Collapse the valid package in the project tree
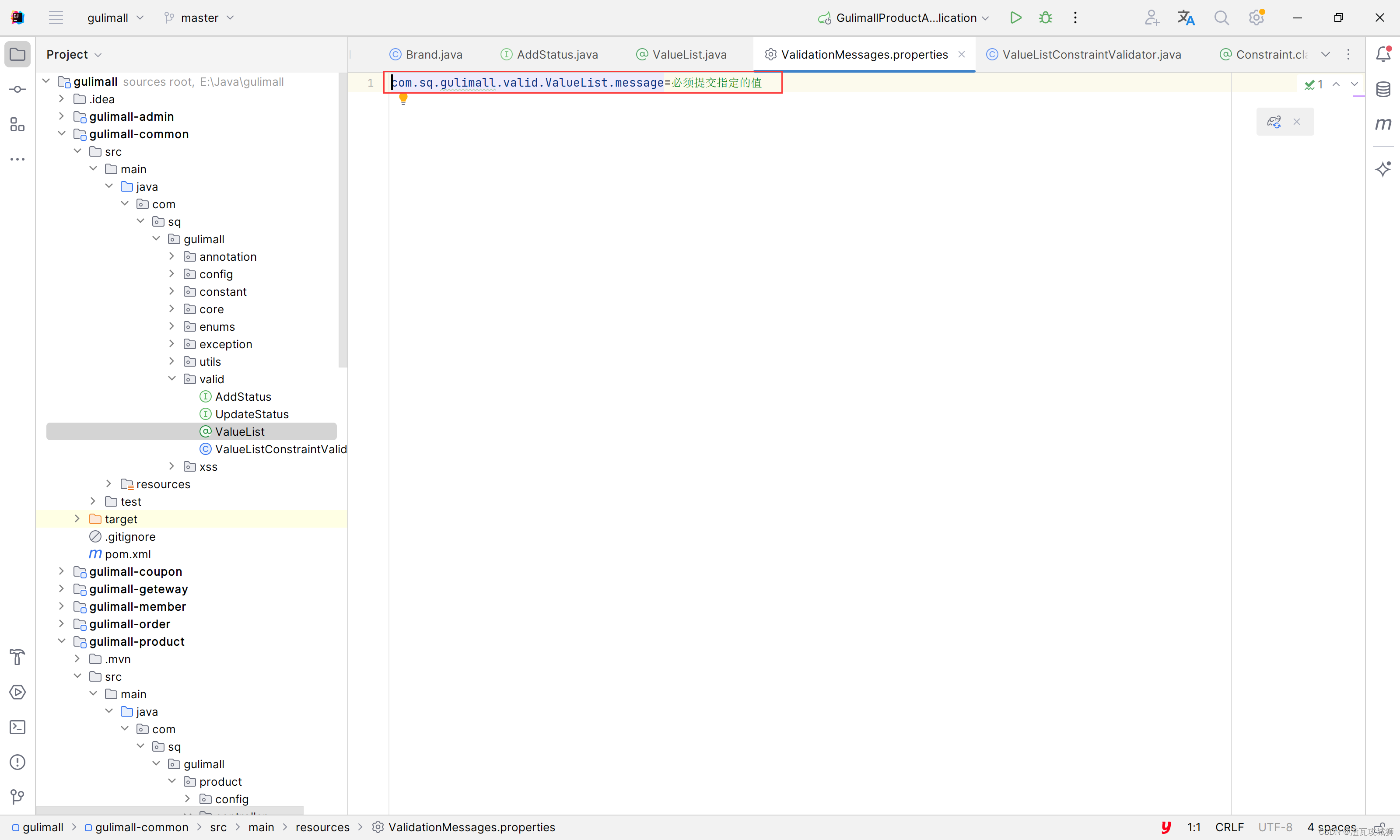The width and height of the screenshot is (1400, 840). point(172,379)
